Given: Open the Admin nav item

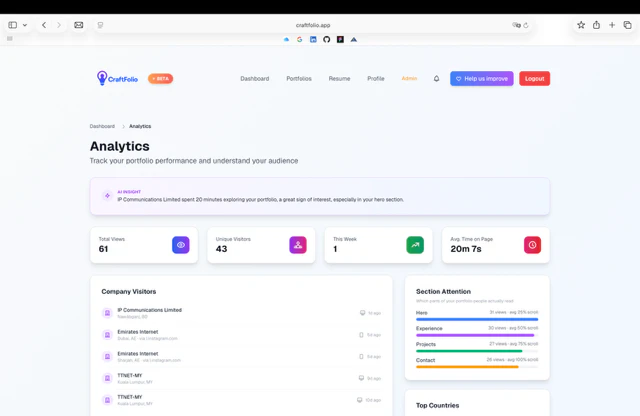Looking at the screenshot, I should coord(409,78).
